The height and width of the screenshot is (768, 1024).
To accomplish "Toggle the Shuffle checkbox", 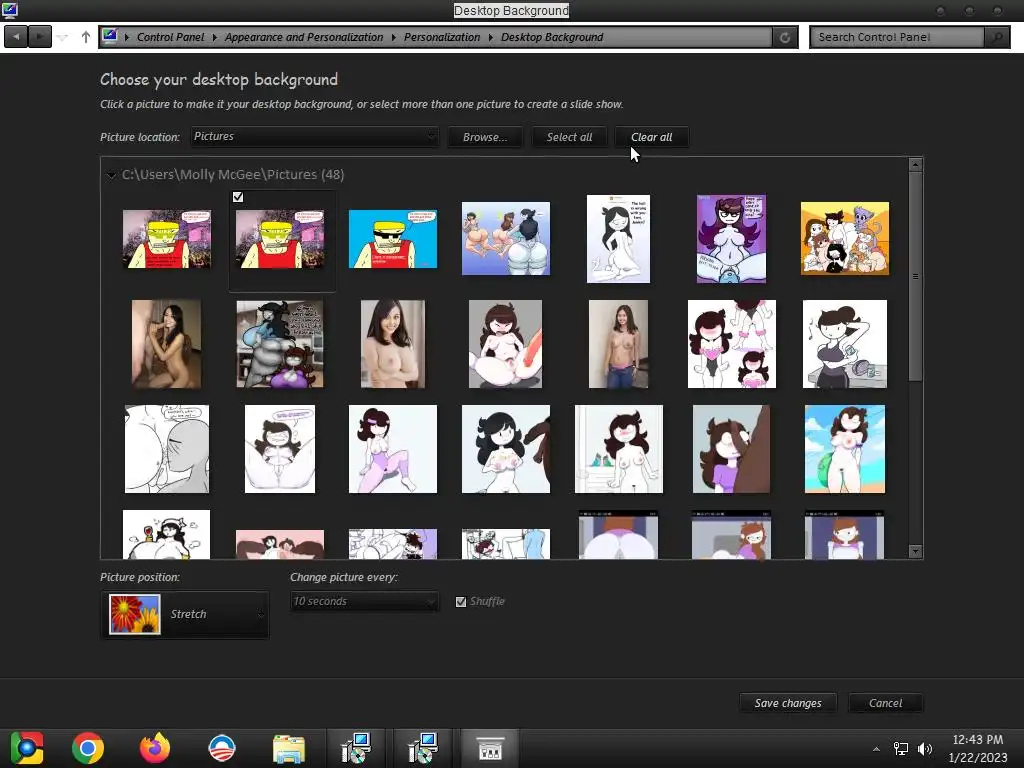I will (461, 601).
